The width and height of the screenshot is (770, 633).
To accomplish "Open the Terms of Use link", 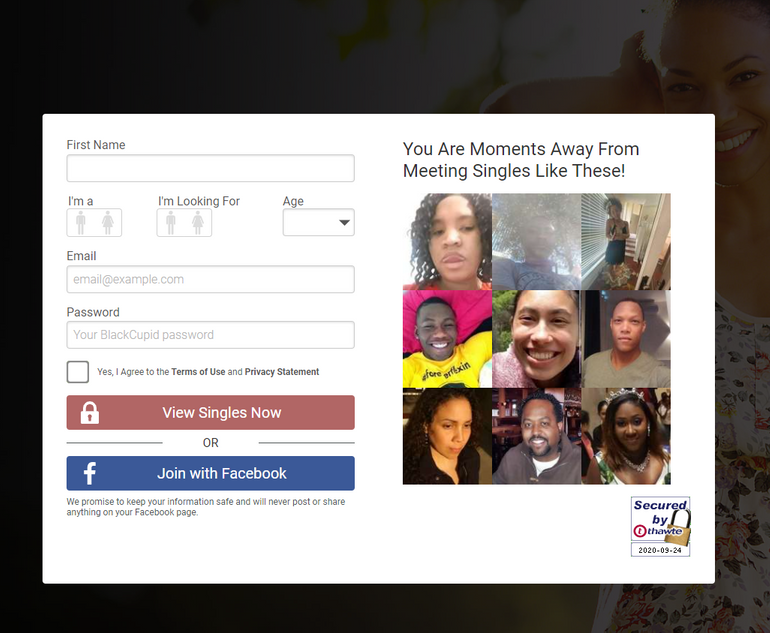I will pyautogui.click(x=198, y=372).
